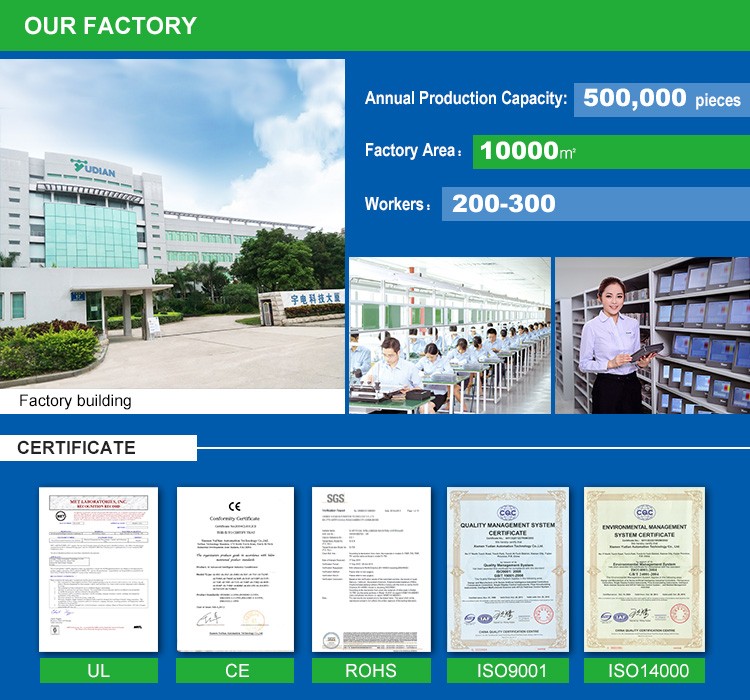
Task: Click the red seal on the ISO14000 certificate
Action: click(681, 614)
